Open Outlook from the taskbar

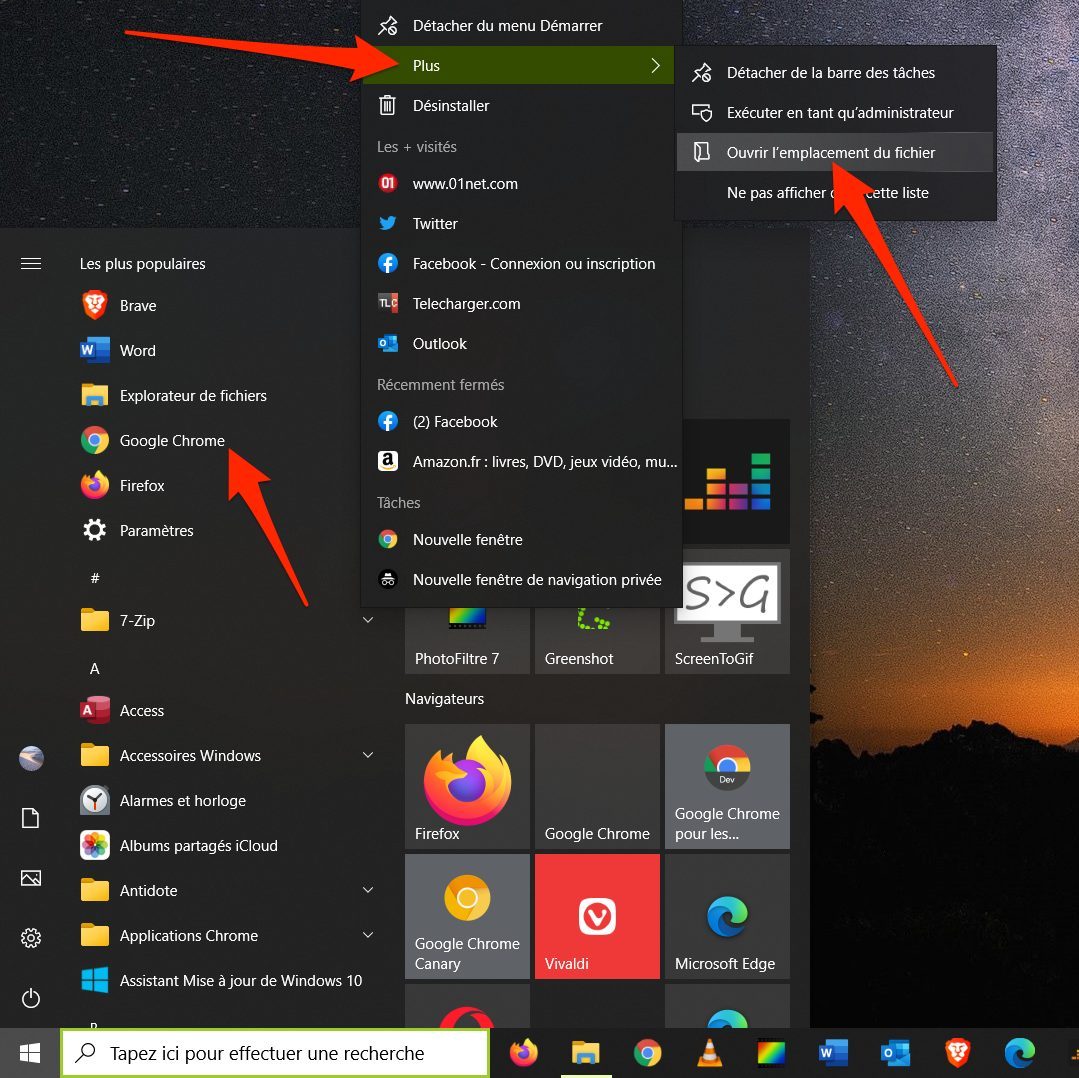(895, 1053)
